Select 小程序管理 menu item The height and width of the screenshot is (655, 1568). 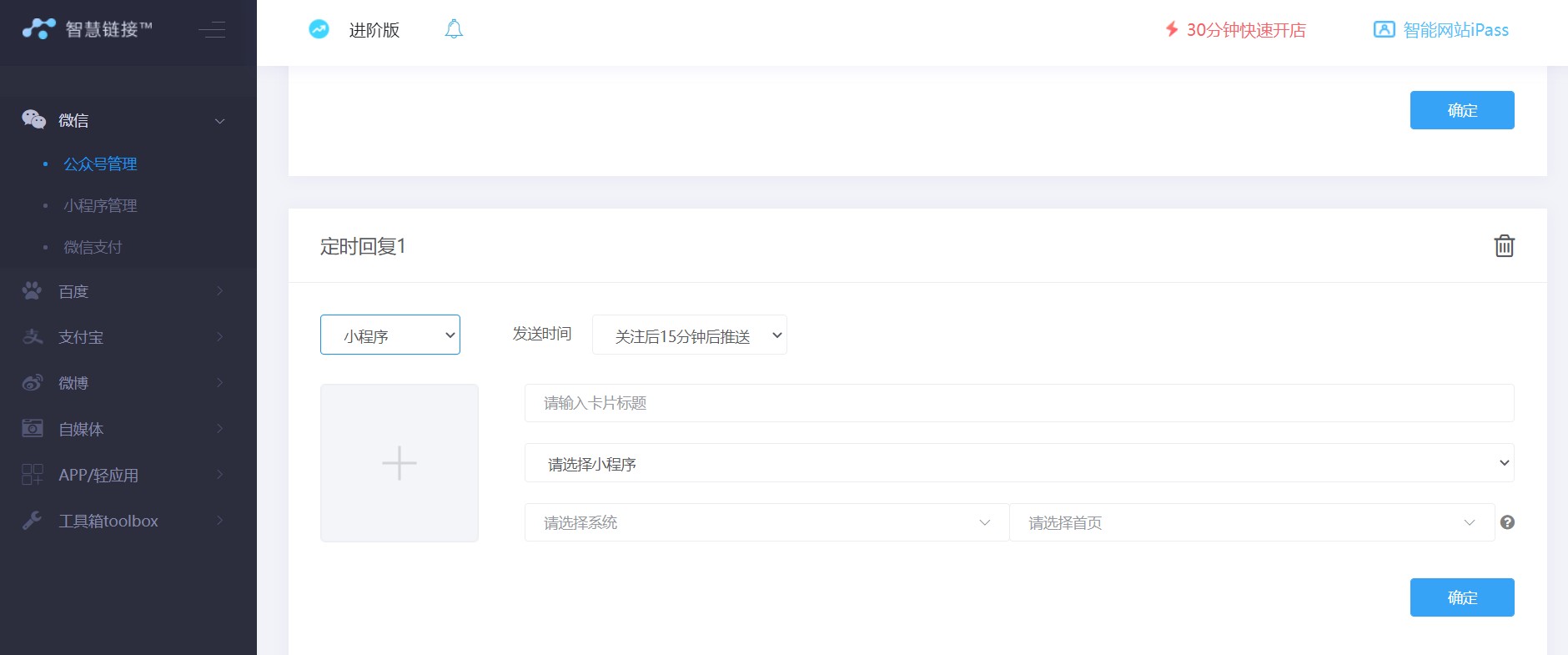(100, 205)
